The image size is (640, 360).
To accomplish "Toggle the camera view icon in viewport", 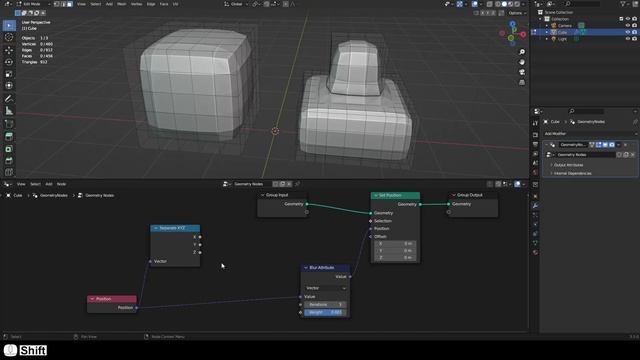I will click(x=522, y=72).
